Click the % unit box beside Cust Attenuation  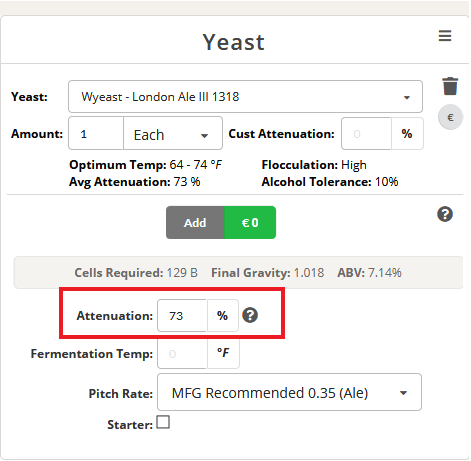click(407, 134)
